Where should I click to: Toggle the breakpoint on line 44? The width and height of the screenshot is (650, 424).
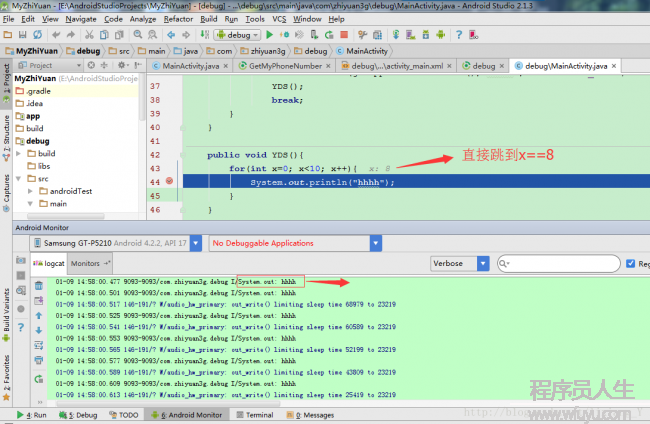[x=169, y=181]
